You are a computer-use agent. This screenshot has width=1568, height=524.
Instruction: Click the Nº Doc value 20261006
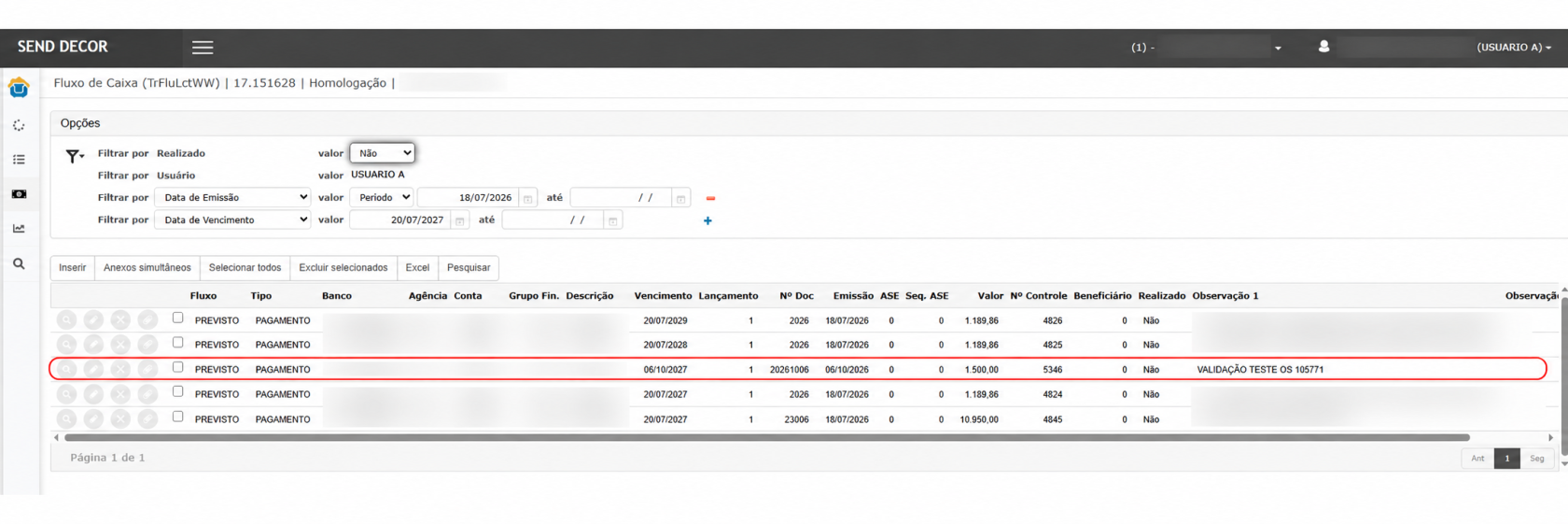(790, 370)
